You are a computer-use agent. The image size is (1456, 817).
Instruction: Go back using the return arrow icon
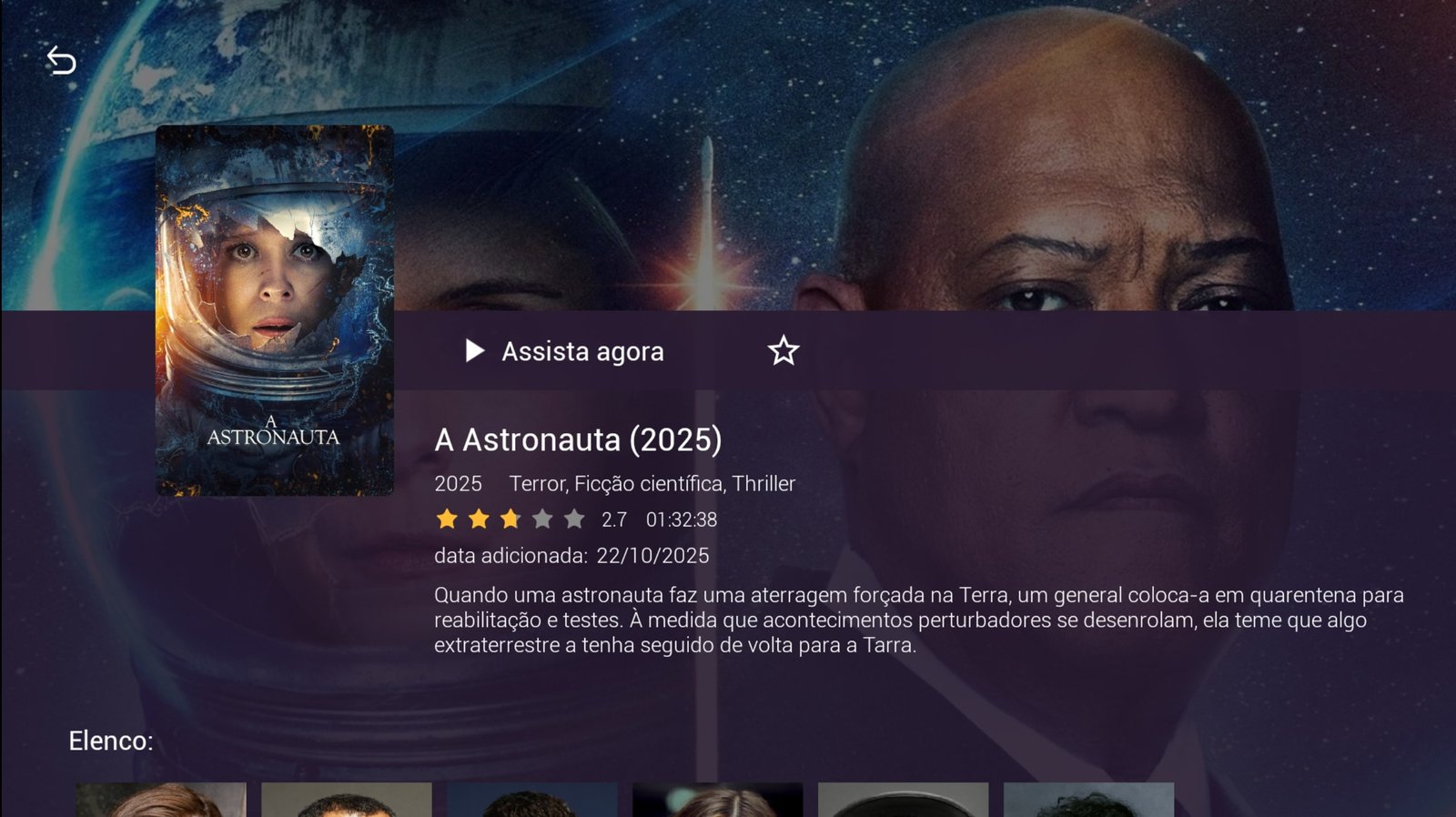point(61,61)
